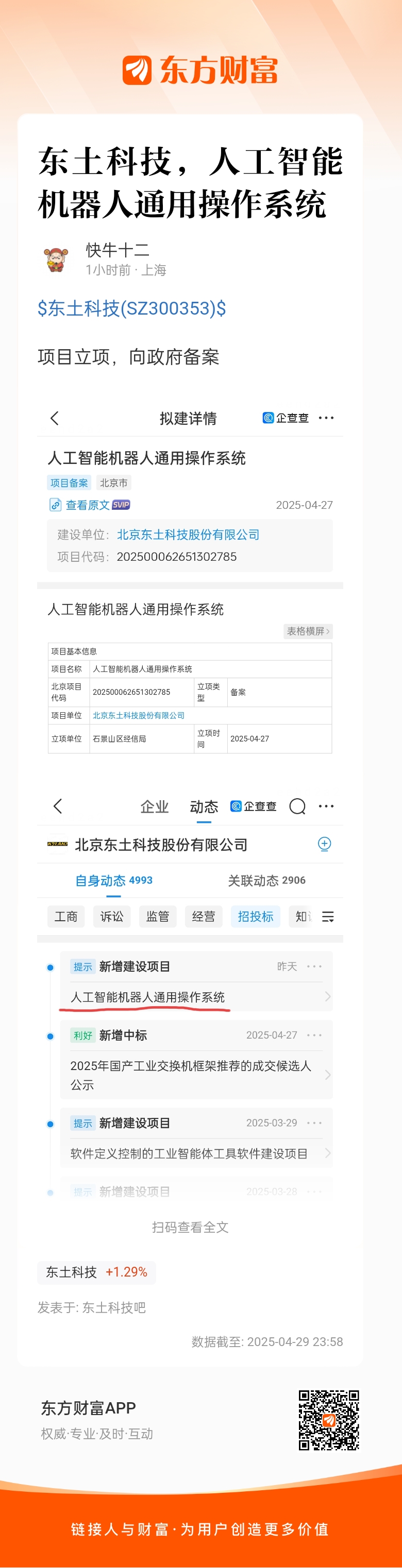Toggle the 招投标 filter
Viewport: 402px width, 1568px height.
coord(255,917)
